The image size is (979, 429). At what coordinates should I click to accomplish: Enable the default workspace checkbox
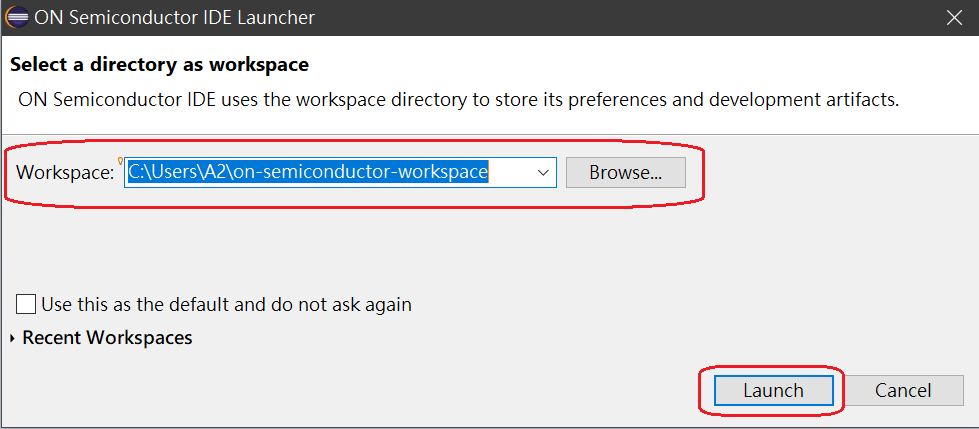point(26,304)
